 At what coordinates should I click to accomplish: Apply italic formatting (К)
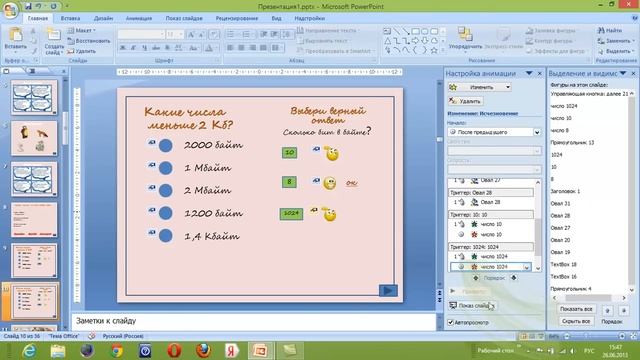pos(133,48)
